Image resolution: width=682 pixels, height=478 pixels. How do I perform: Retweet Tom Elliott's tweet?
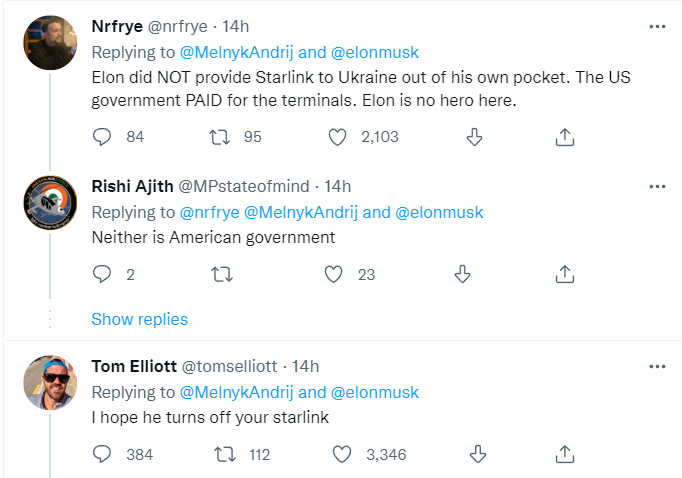(222, 454)
